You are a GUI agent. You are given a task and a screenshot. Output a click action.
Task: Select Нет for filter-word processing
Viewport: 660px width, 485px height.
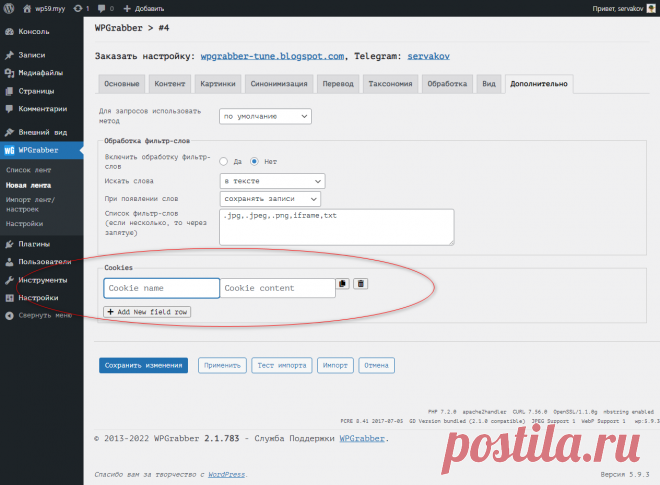coord(254,162)
